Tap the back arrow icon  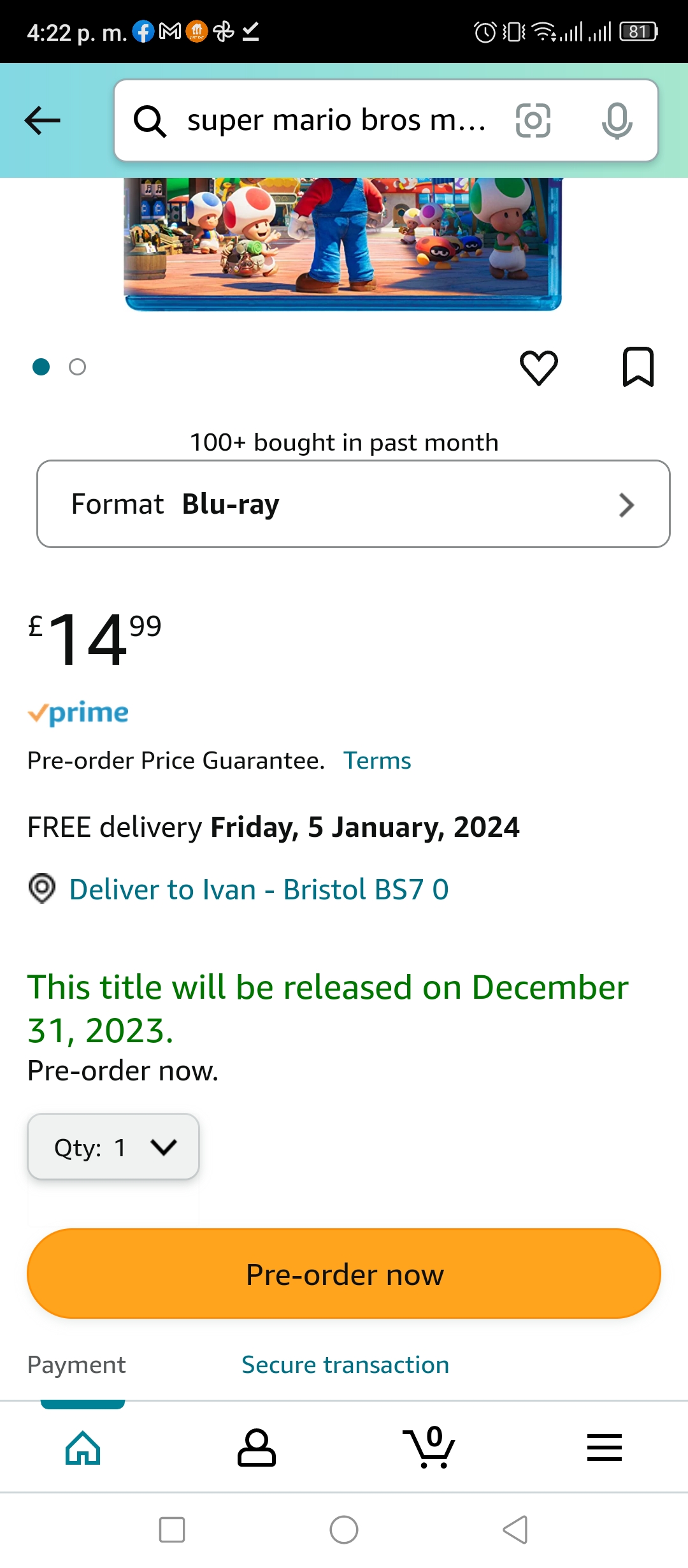click(42, 120)
